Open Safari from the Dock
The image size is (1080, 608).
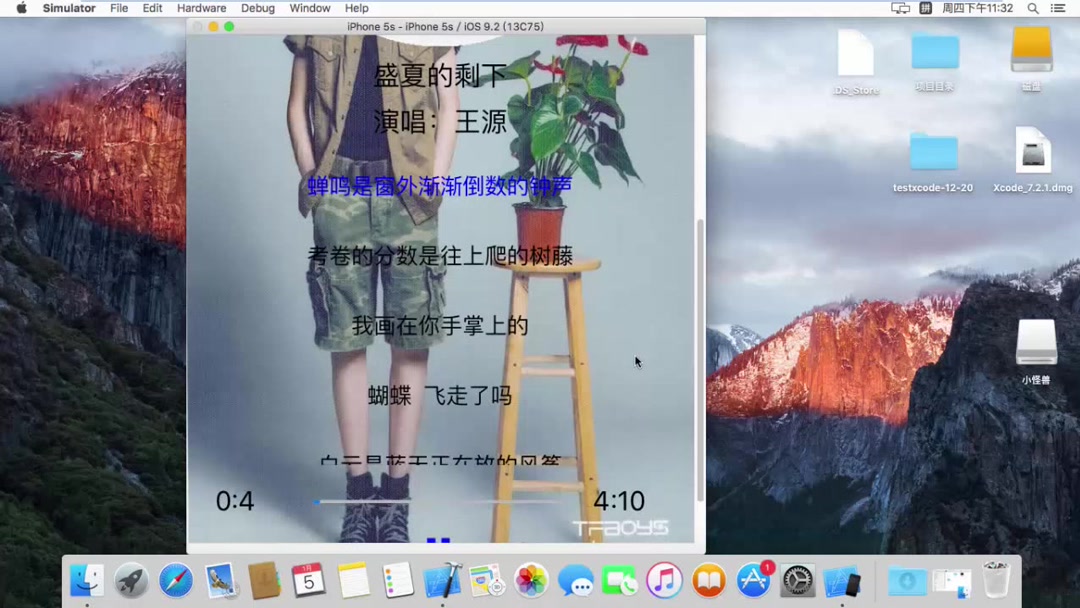[x=175, y=580]
